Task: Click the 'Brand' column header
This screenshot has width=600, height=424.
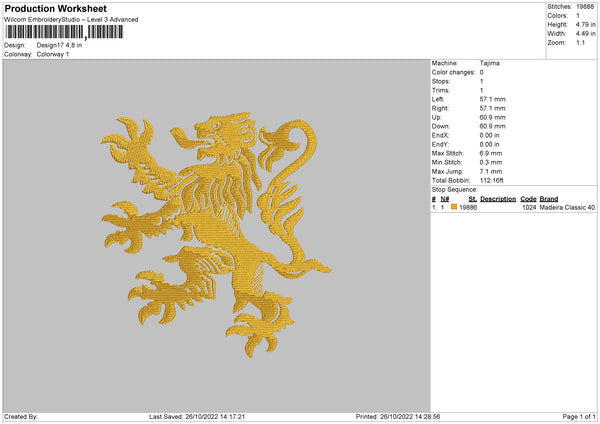Action: click(x=549, y=199)
